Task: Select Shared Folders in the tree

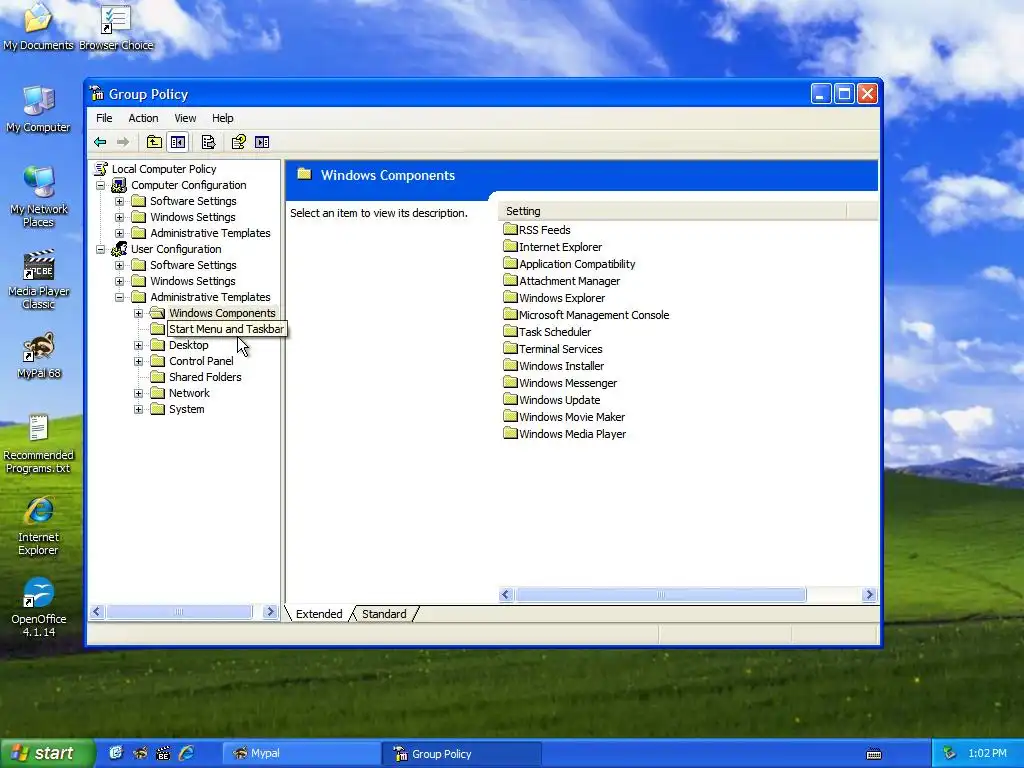Action: [x=205, y=377]
